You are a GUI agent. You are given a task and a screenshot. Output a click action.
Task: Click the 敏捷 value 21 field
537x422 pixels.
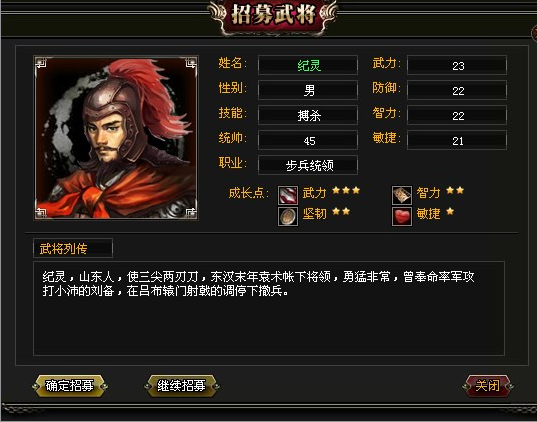(457, 140)
